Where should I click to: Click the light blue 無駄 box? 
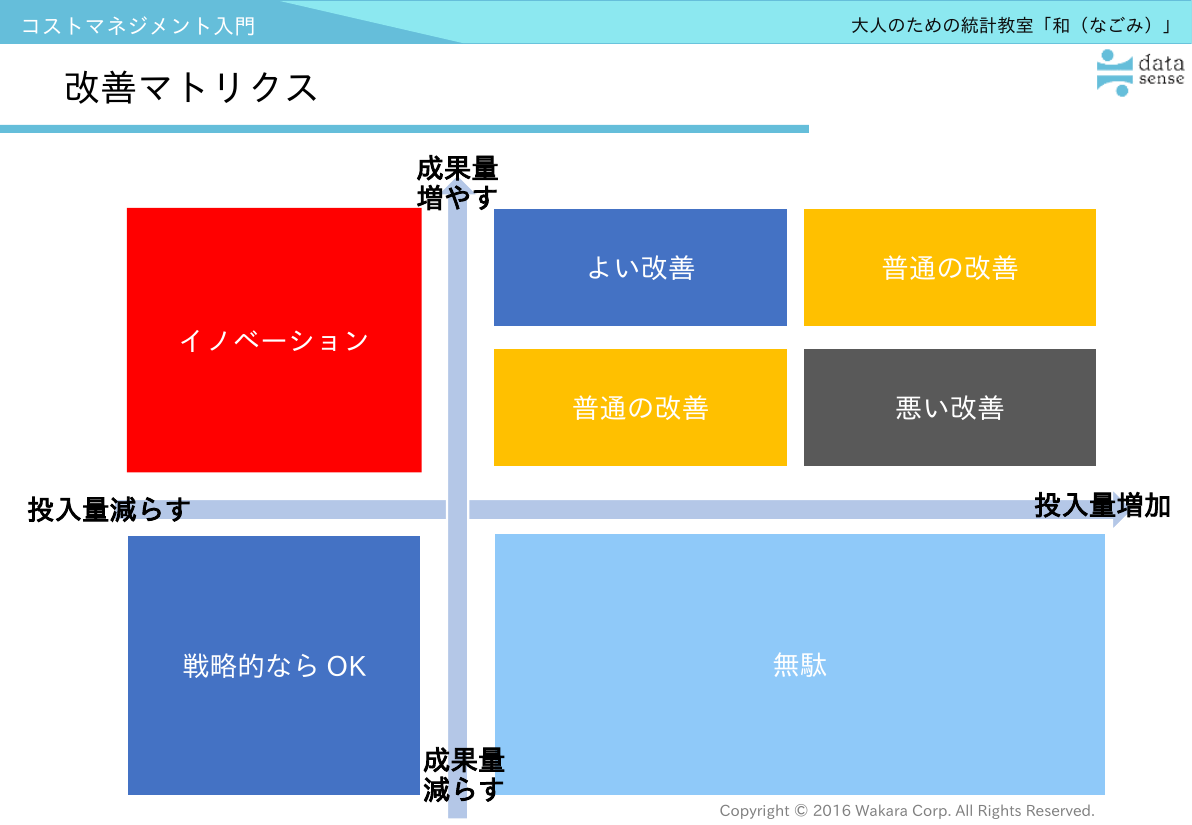click(x=800, y=665)
